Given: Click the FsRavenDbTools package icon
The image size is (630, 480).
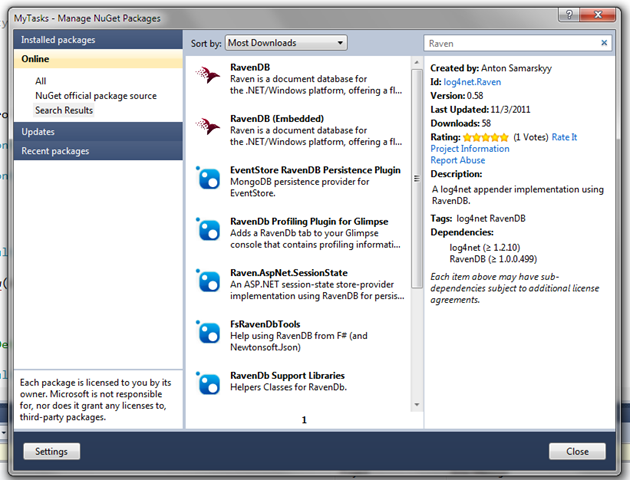Looking at the screenshot, I should 208,332.
